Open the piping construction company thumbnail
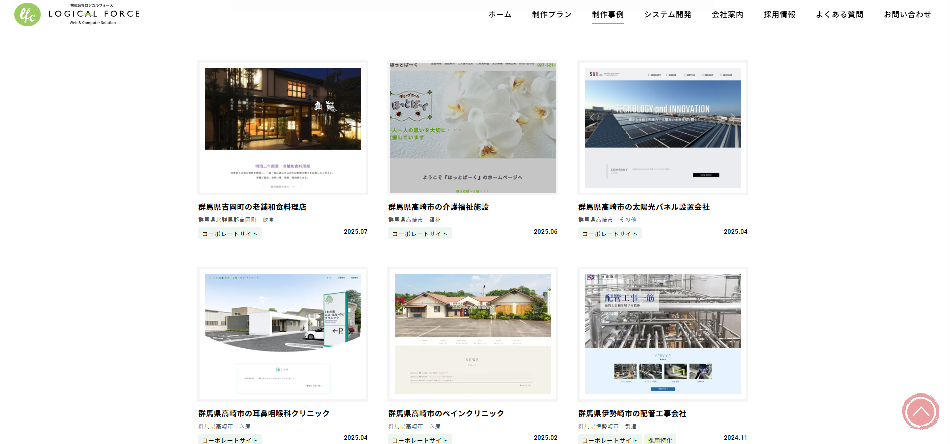 tap(662, 334)
